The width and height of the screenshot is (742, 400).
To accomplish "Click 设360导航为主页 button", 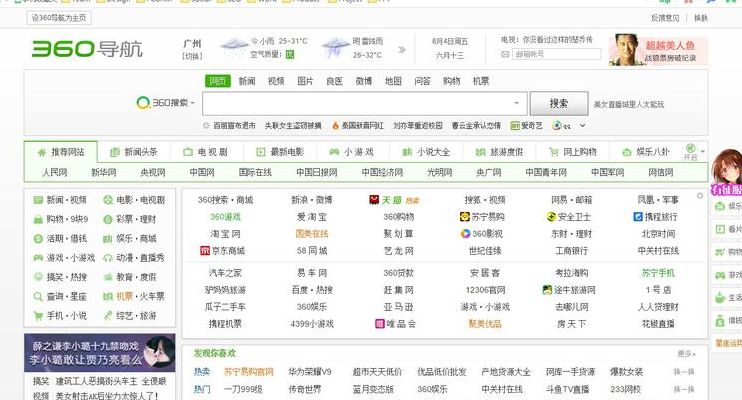I will [x=59, y=18].
